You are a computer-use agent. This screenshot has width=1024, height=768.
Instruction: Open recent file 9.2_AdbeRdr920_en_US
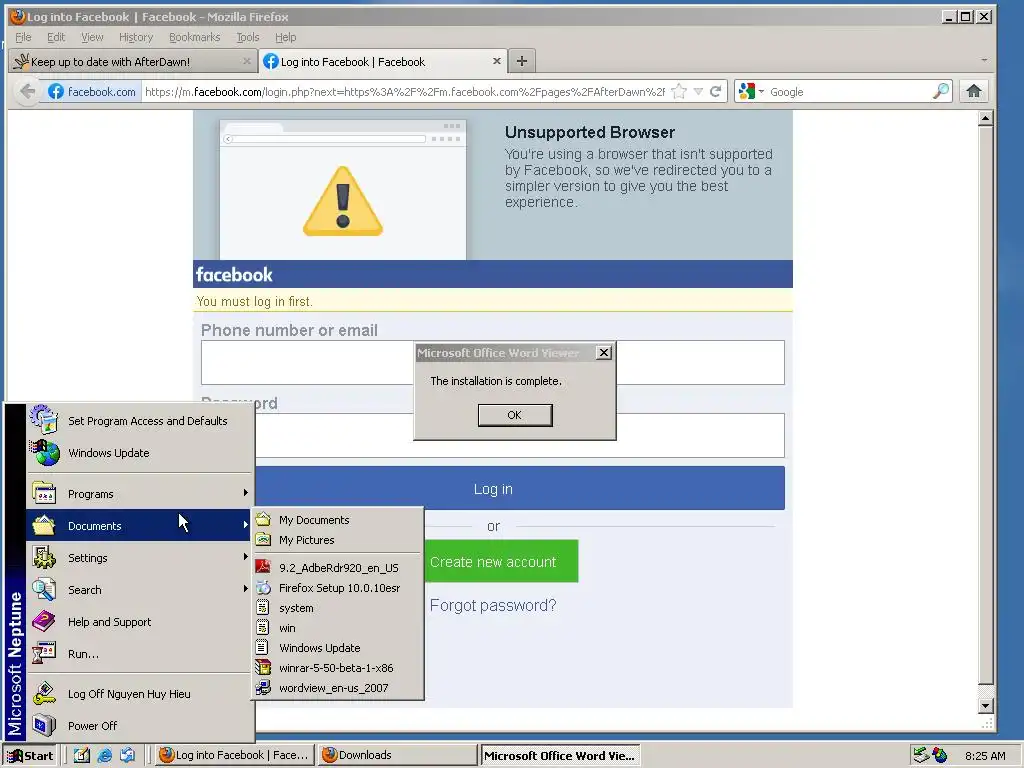[x=338, y=568]
